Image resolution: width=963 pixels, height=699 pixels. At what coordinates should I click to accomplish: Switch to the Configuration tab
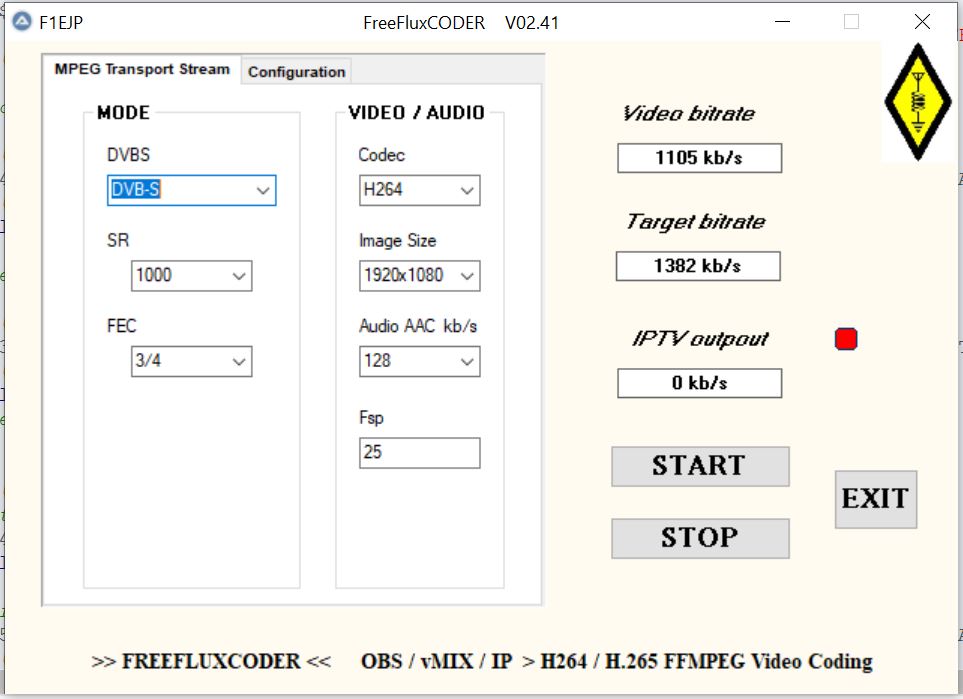(296, 72)
